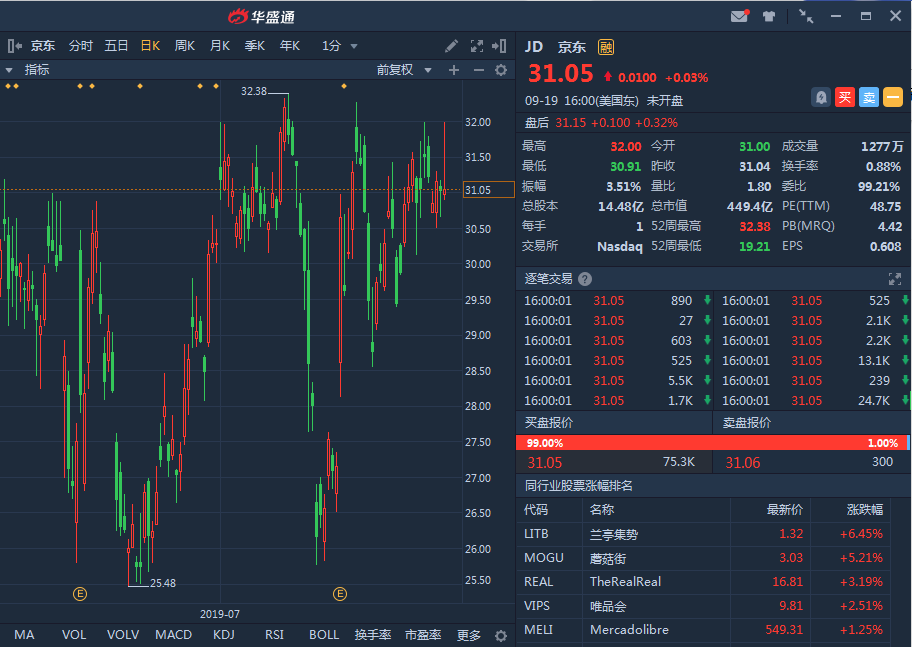Toggle the VOLV indicator
Screen dimensions: 912x647
coord(123,635)
